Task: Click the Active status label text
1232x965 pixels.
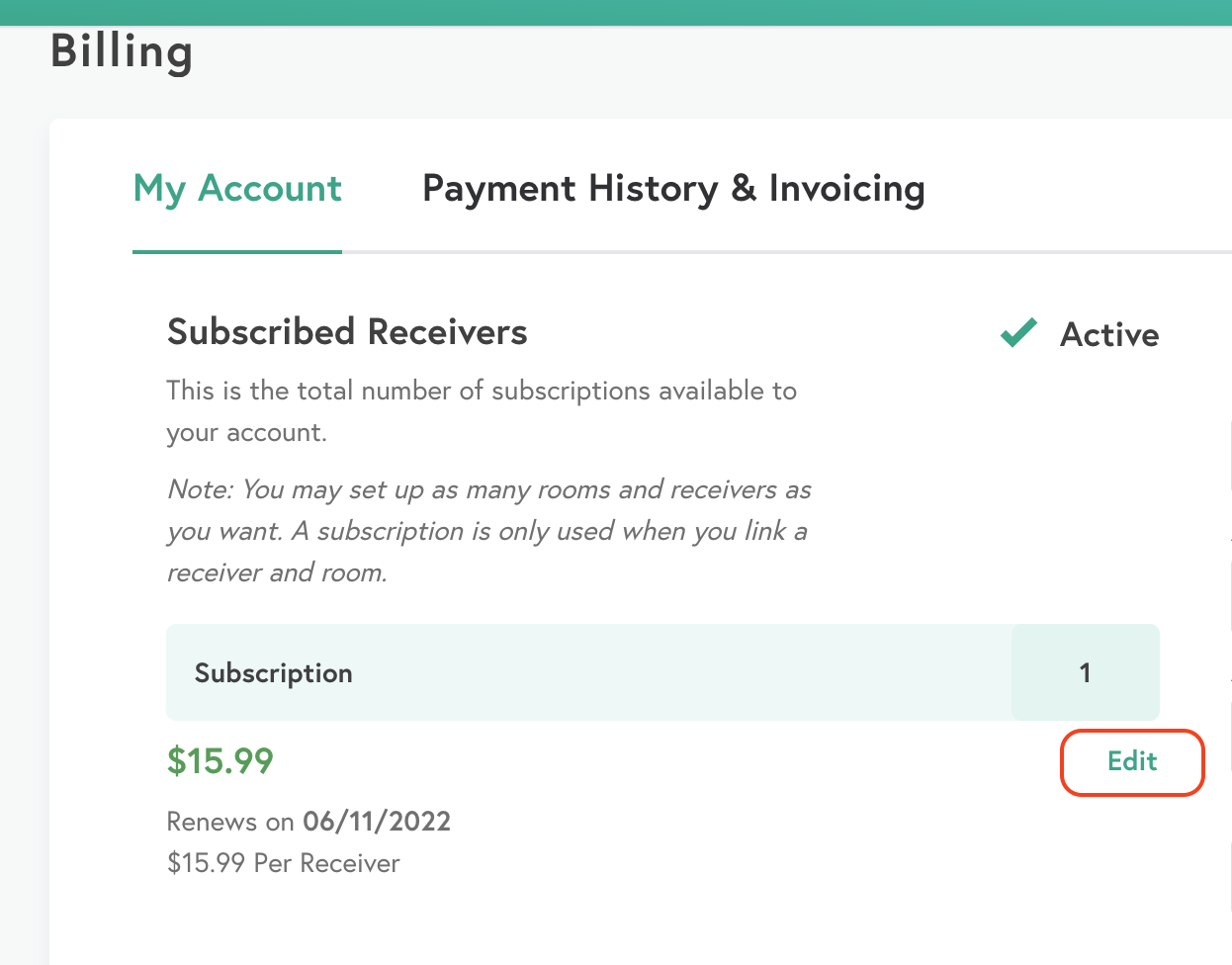Action: click(x=1109, y=334)
